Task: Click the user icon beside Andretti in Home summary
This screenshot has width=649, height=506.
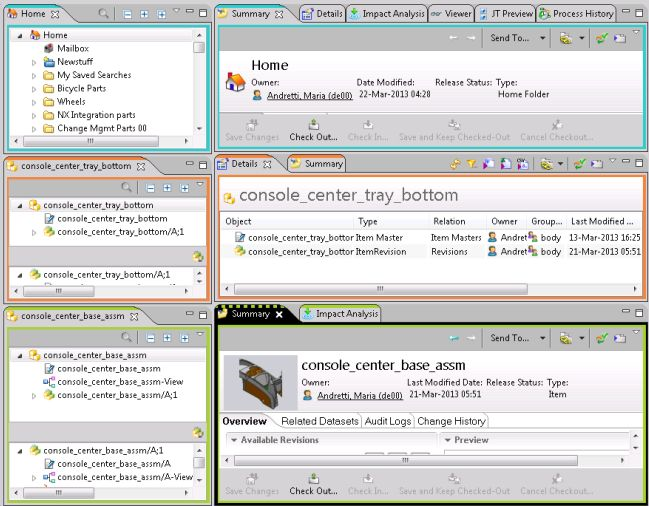Action: (257, 95)
